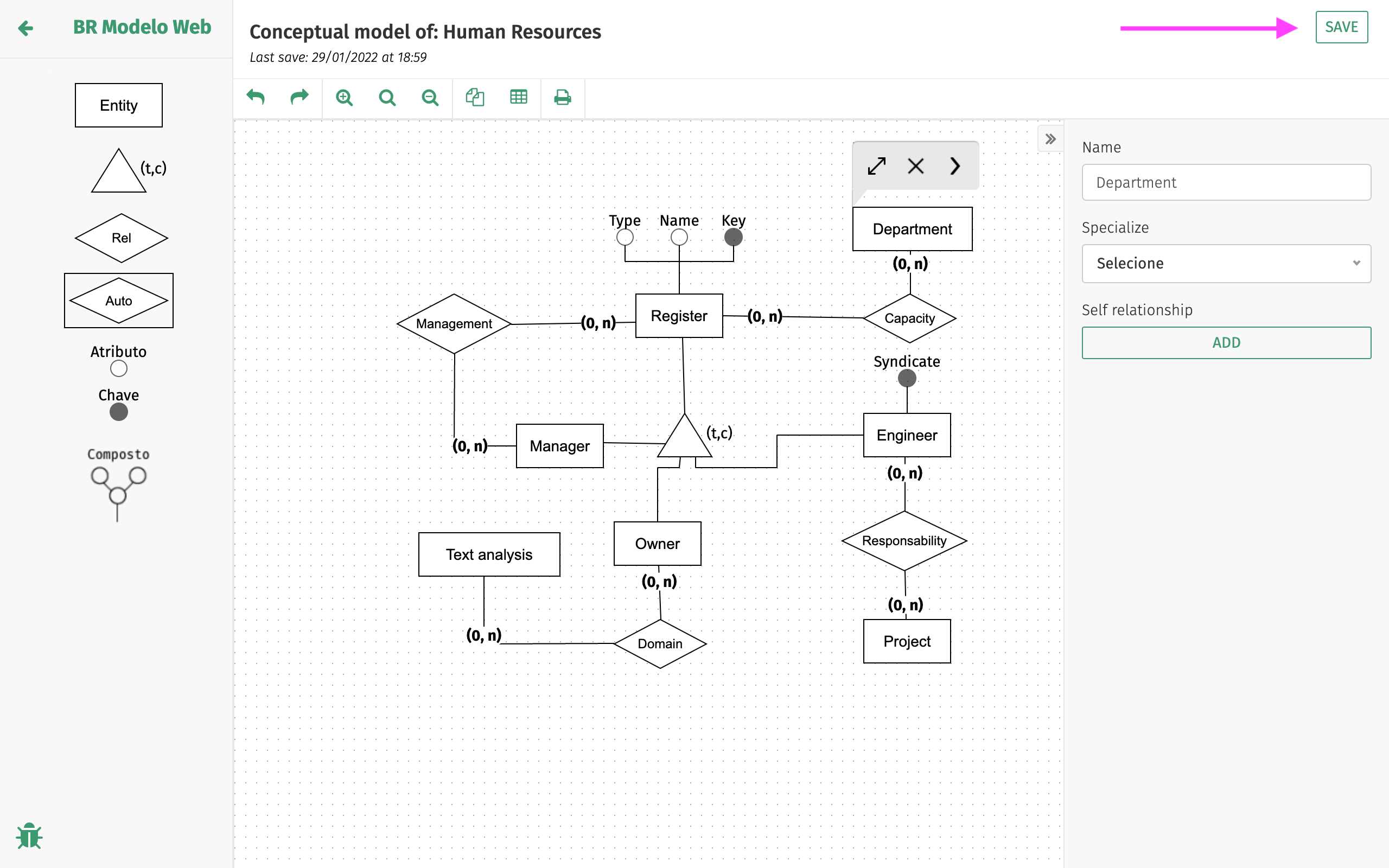Click the redo arrow icon
The height and width of the screenshot is (868, 1389).
click(299, 97)
